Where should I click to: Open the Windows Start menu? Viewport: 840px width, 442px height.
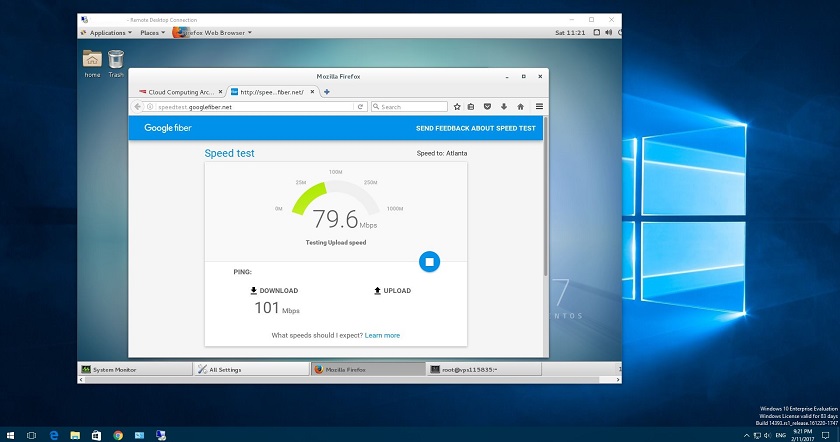(9, 435)
